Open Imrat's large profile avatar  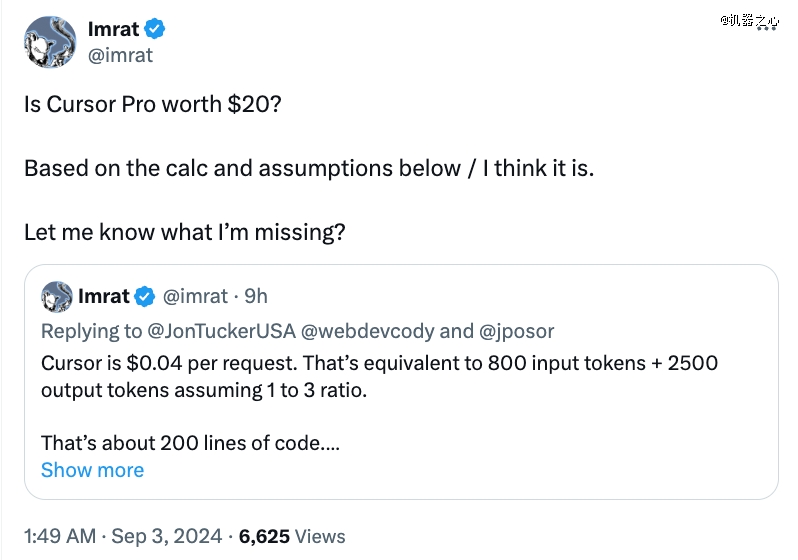click(x=50, y=42)
